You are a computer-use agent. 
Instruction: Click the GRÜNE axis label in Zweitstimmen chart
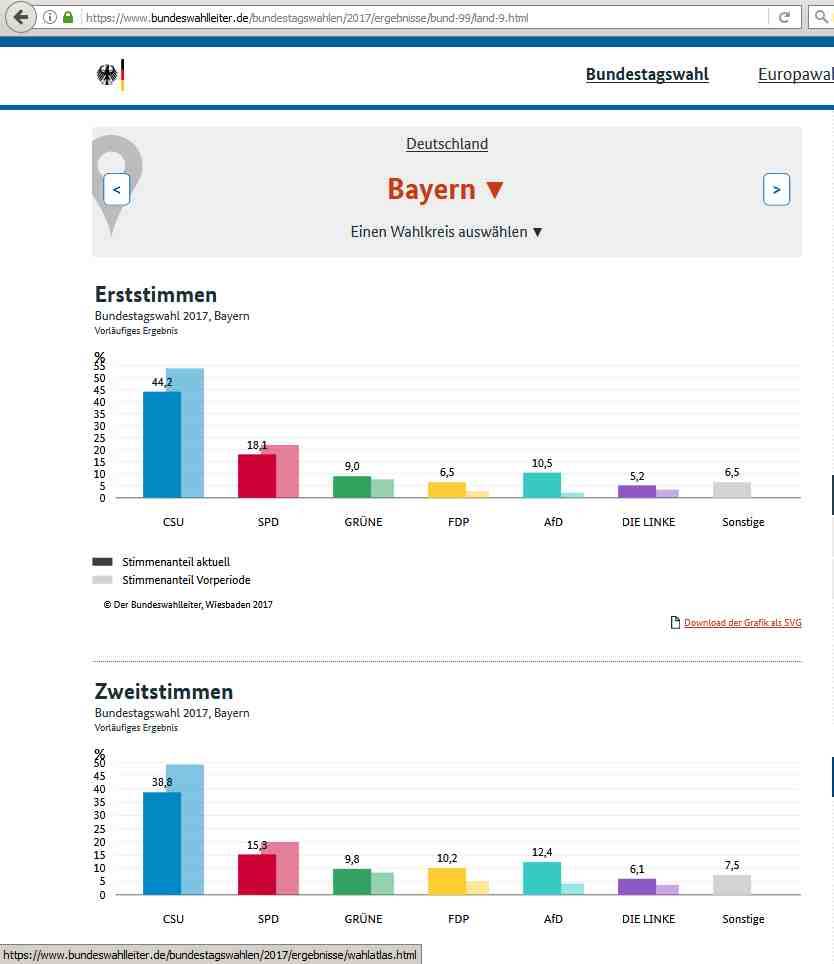tap(363, 919)
